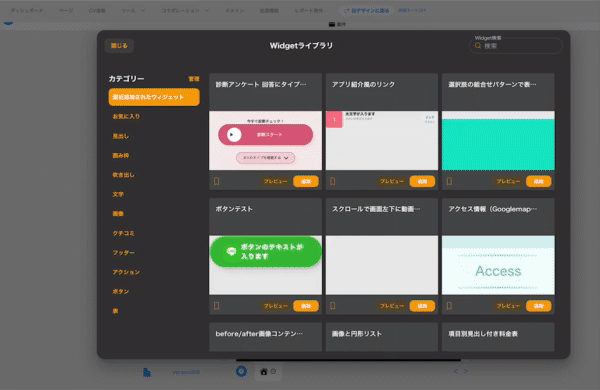This screenshot has width=600, height=390.
Task: Select the フッター category
Action: tap(123, 253)
